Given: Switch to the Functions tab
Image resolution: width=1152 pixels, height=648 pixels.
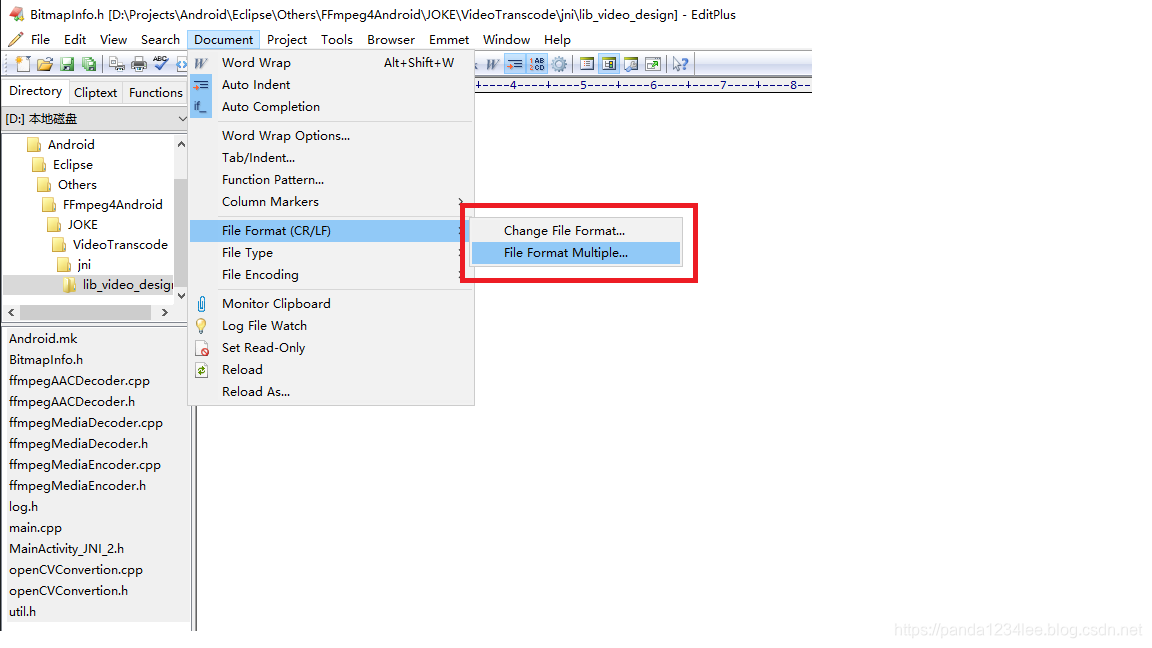Looking at the screenshot, I should (156, 93).
